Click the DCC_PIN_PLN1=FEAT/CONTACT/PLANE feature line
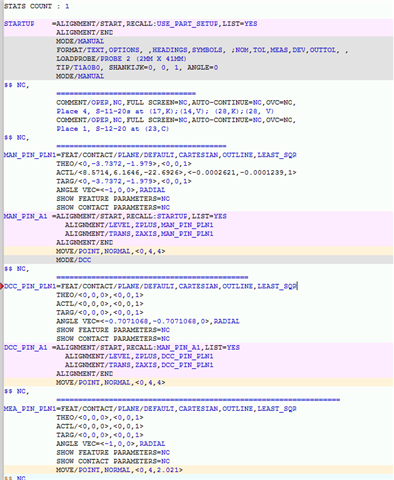Image resolution: width=394 pixels, height=480 pixels. click(150, 286)
